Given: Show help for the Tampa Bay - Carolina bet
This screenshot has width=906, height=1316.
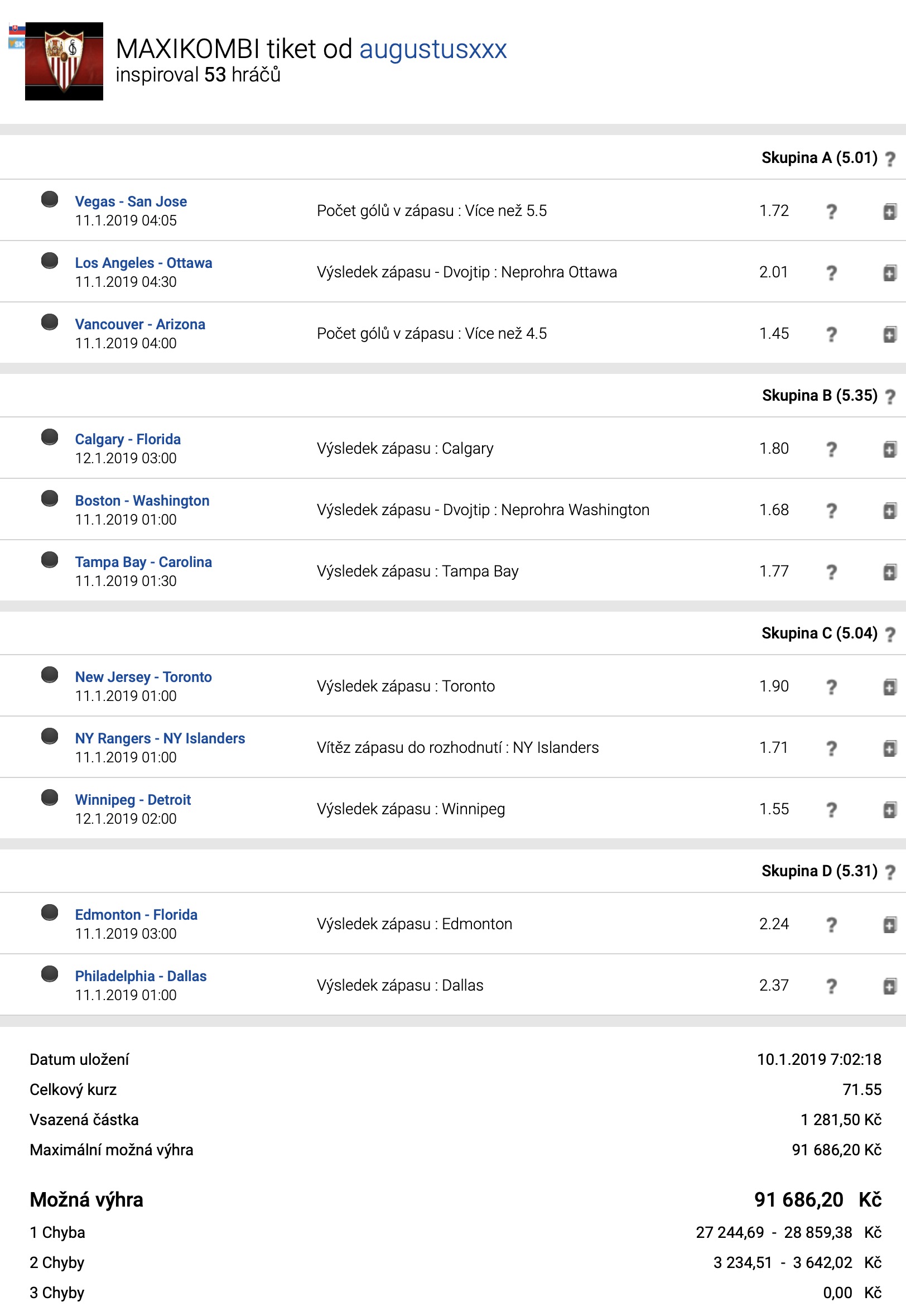Looking at the screenshot, I should [831, 572].
